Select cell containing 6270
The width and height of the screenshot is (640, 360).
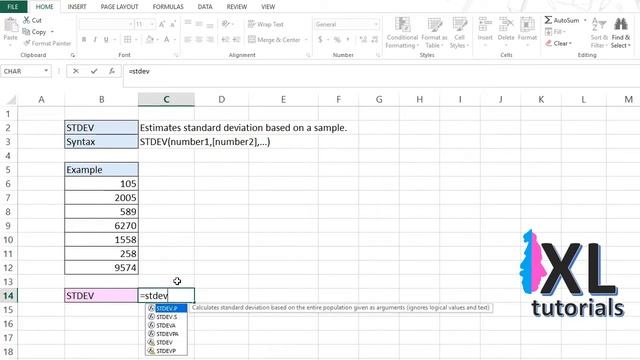click(x=102, y=226)
